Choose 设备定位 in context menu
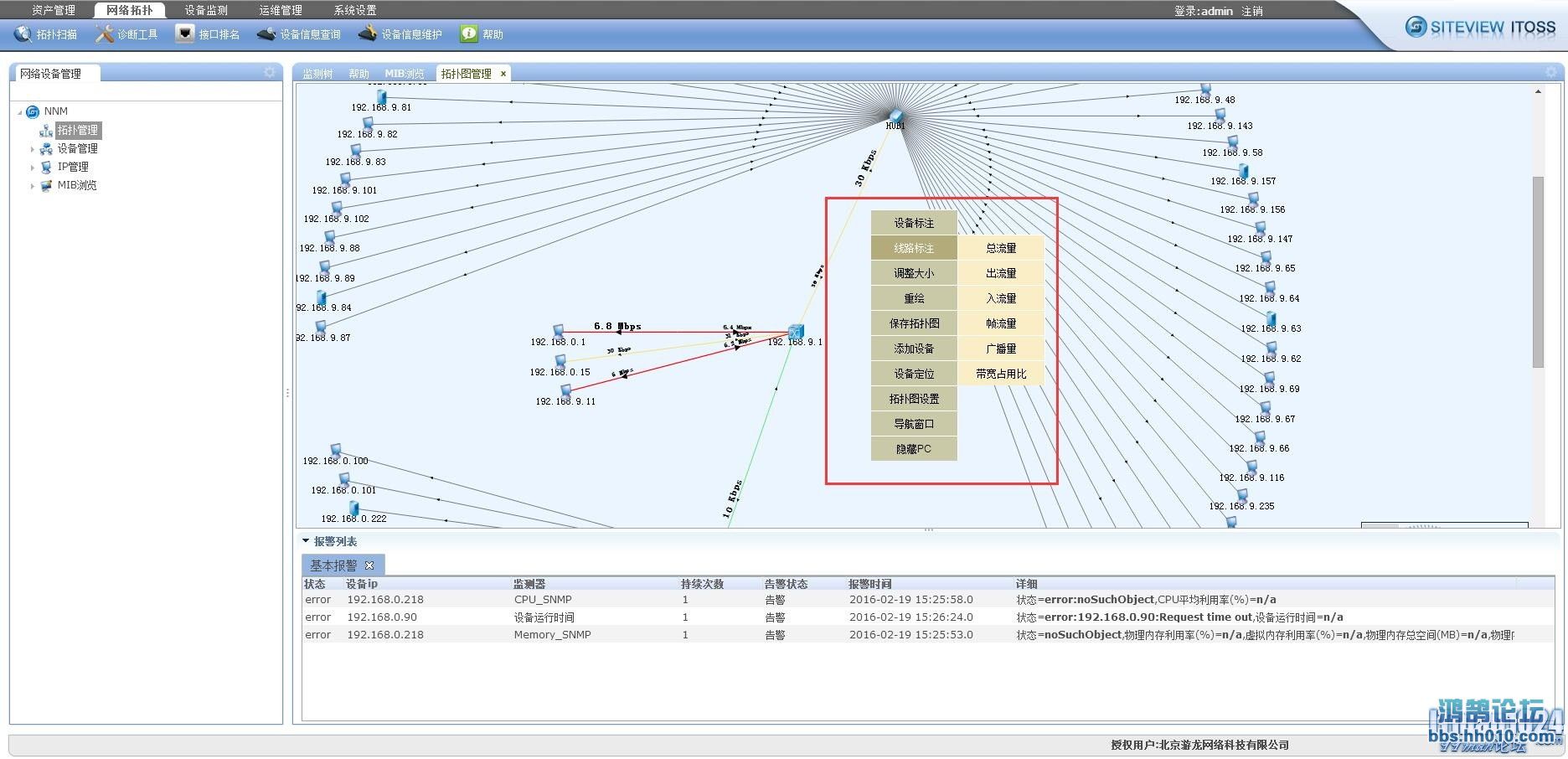Image resolution: width=1568 pixels, height=759 pixels. coord(914,374)
